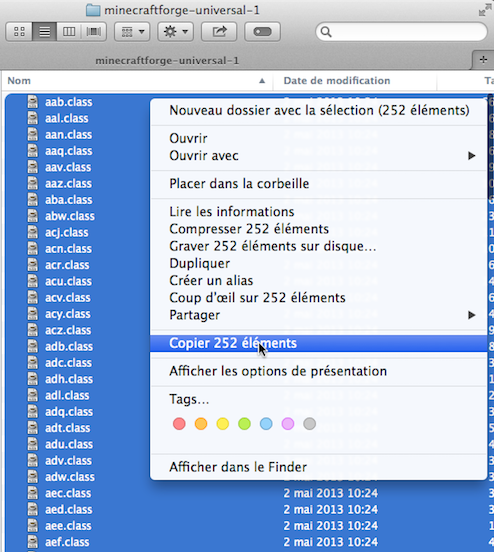Expand the Partager submenu
Viewport: 494px width, 552px height.
[x=319, y=315]
